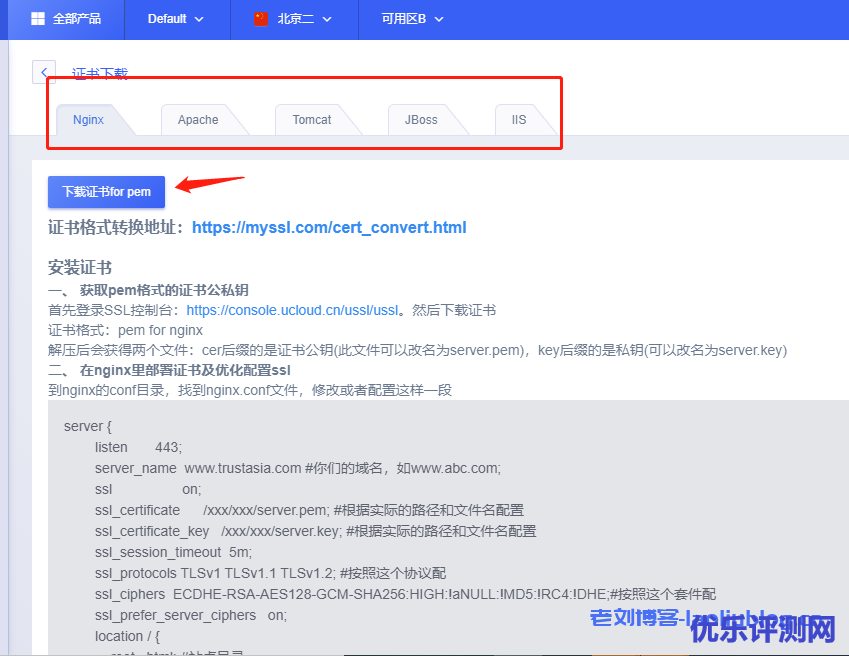The image size is (849, 656).
Task: Switch to the Nginx tab
Action: [88, 120]
